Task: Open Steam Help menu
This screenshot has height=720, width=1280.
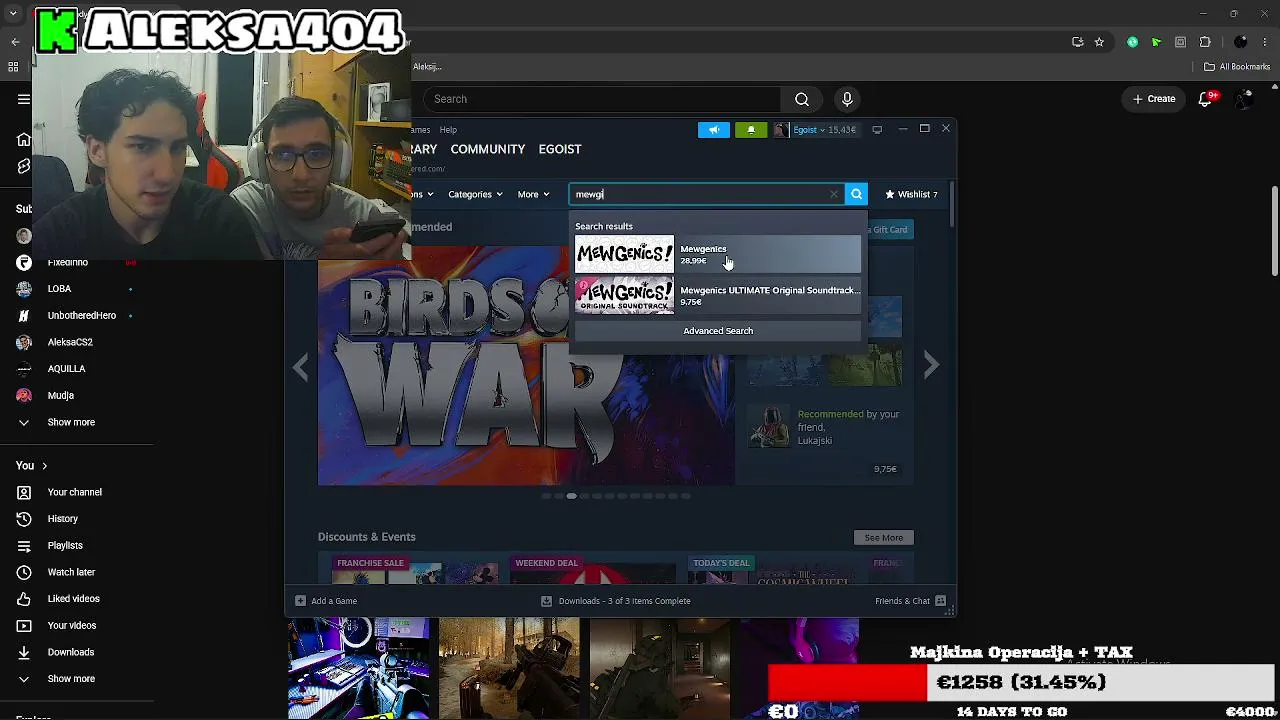Action: pos(448,130)
